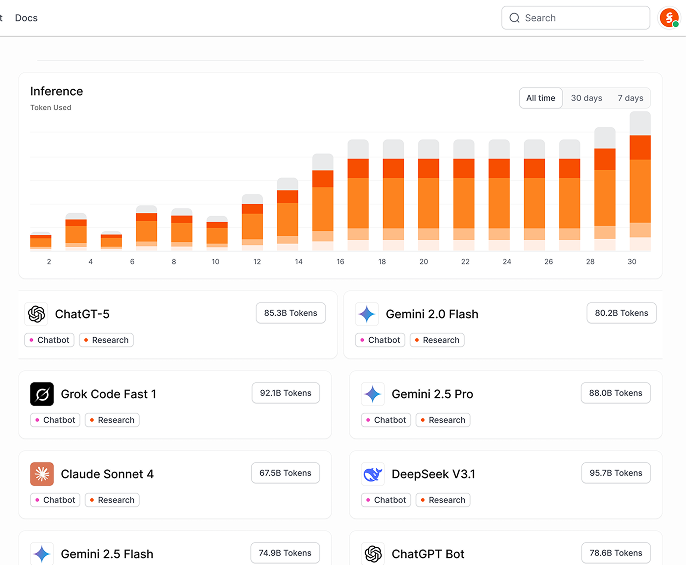Select the Chatbot tag under Gemini 2.5 Pro
686x565 pixels.
(x=386, y=420)
